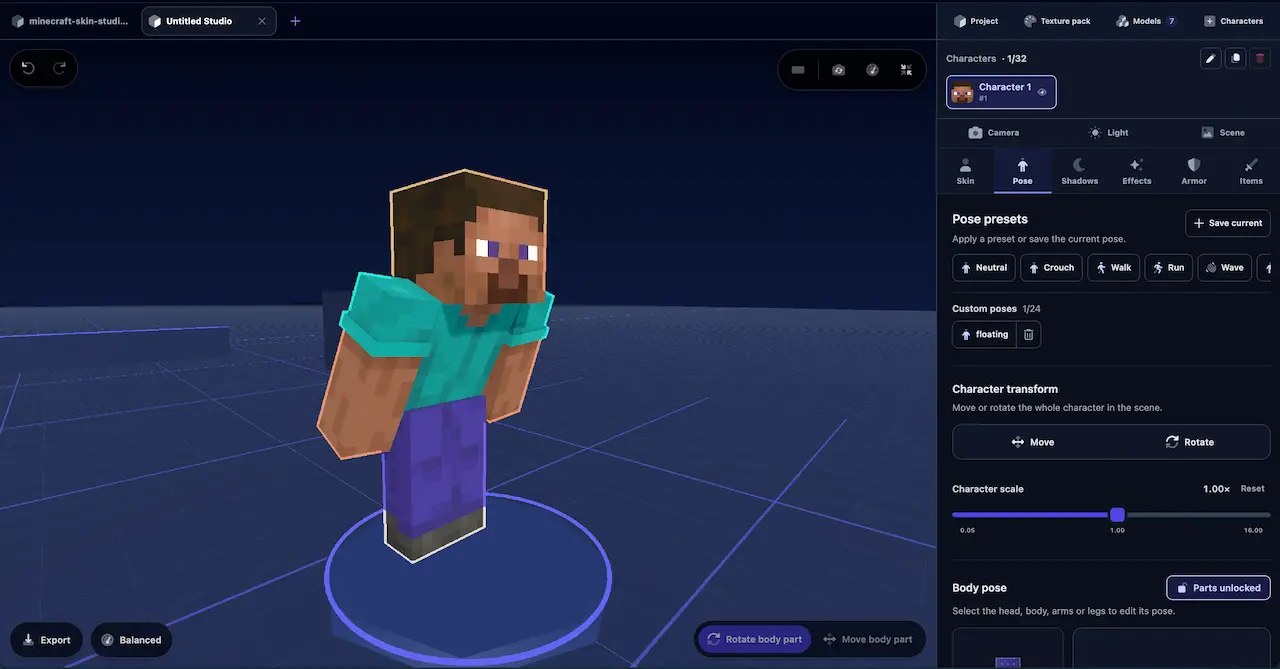Open the Effects tab
This screenshot has width=1280, height=669.
1137,171
